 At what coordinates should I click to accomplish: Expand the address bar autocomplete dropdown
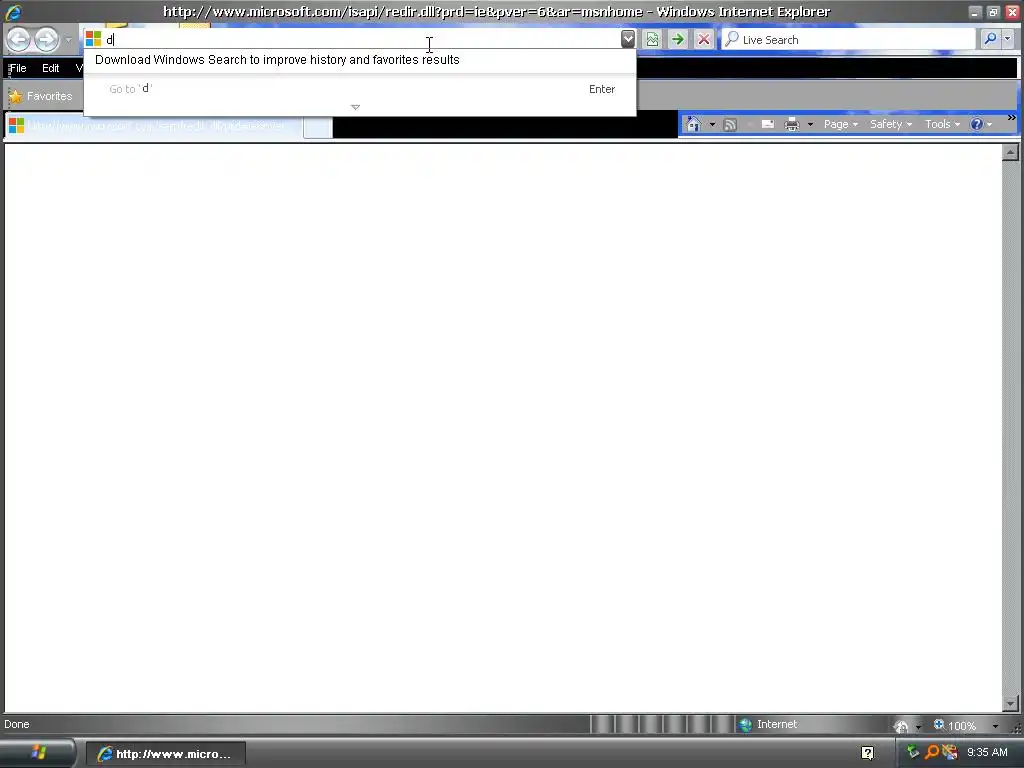[x=628, y=39]
